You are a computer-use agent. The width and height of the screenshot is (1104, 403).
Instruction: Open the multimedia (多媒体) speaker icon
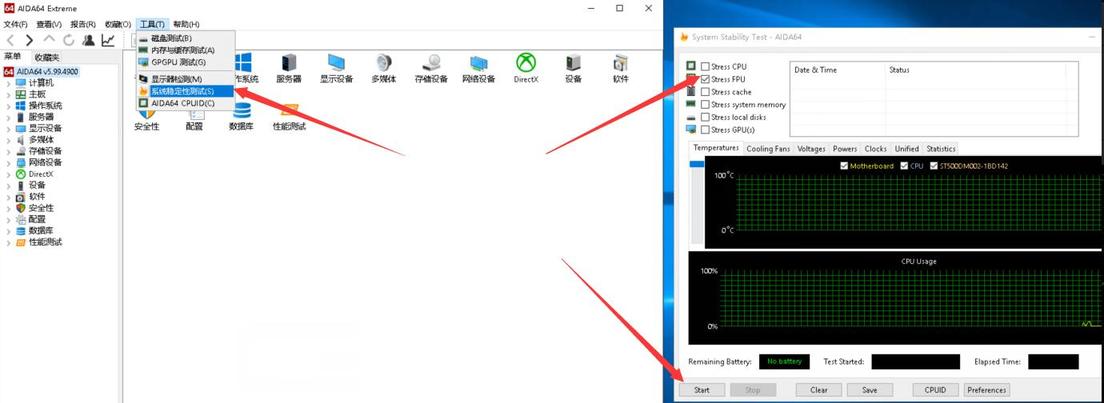pos(383,66)
